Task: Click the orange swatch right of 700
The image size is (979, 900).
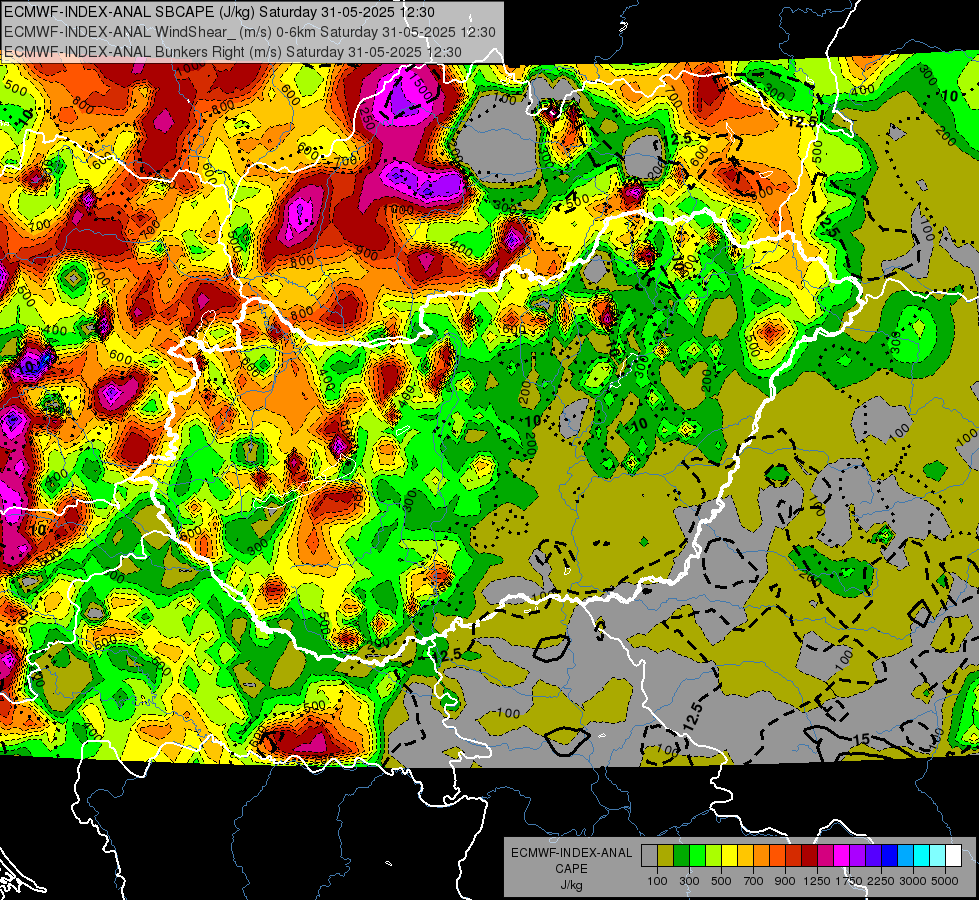Action: 762,855
